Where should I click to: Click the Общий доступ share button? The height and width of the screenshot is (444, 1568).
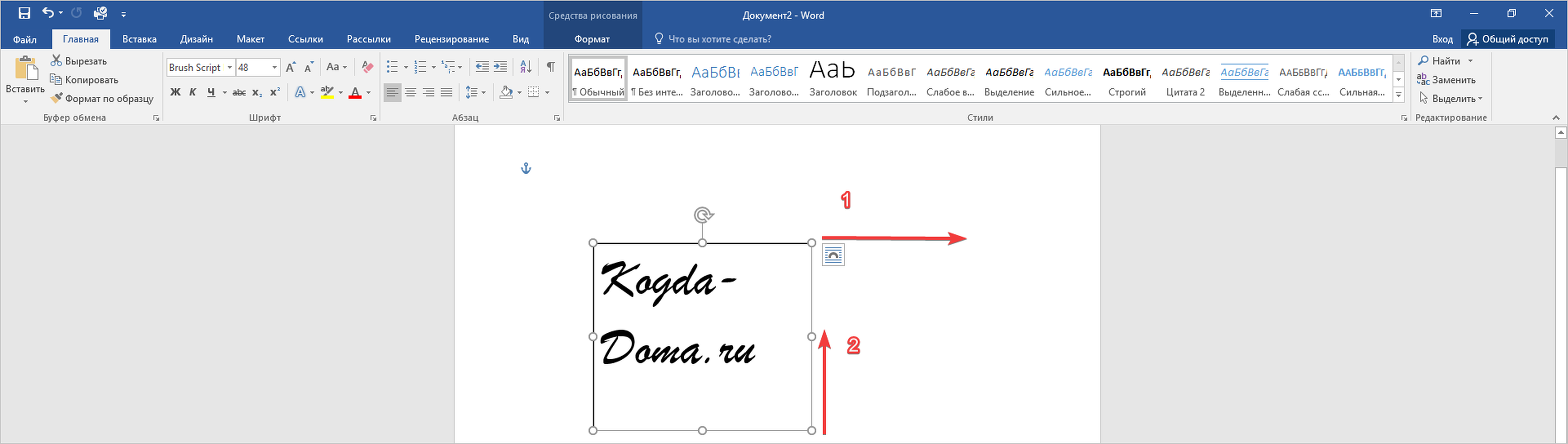[1508, 39]
